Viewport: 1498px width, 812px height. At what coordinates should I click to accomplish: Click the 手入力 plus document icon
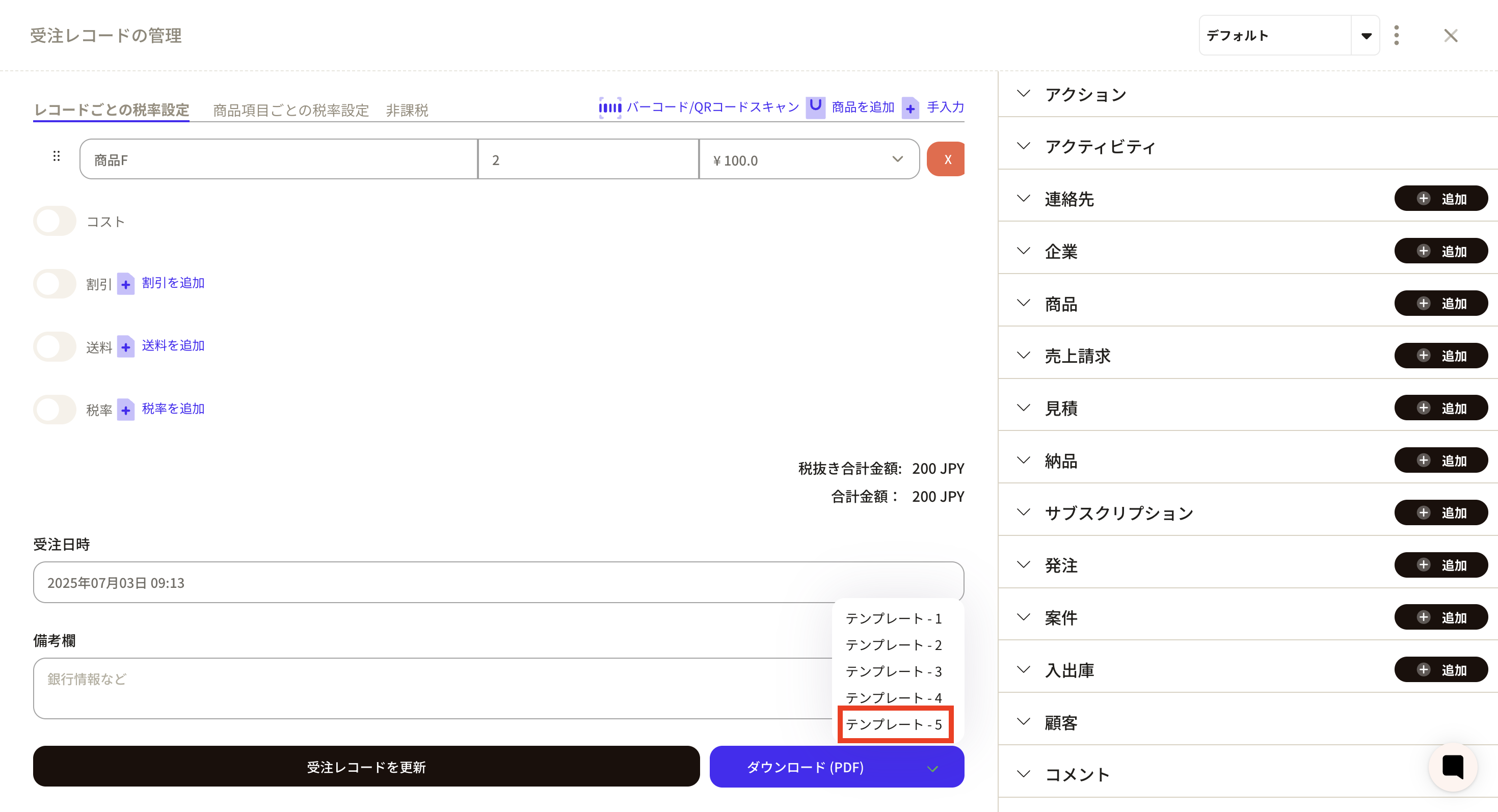pos(910,108)
